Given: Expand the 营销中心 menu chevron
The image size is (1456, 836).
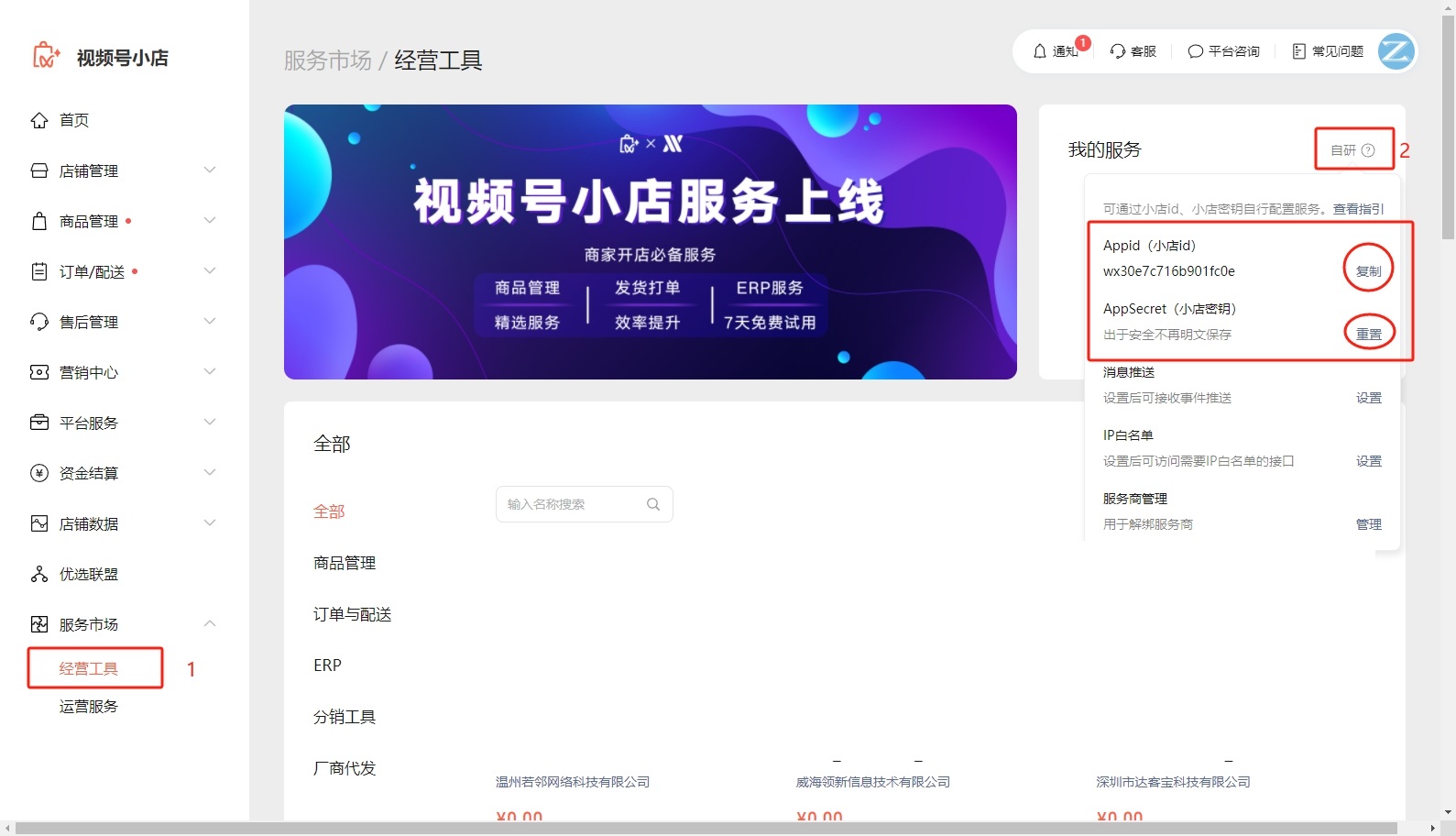Looking at the screenshot, I should pos(210,371).
